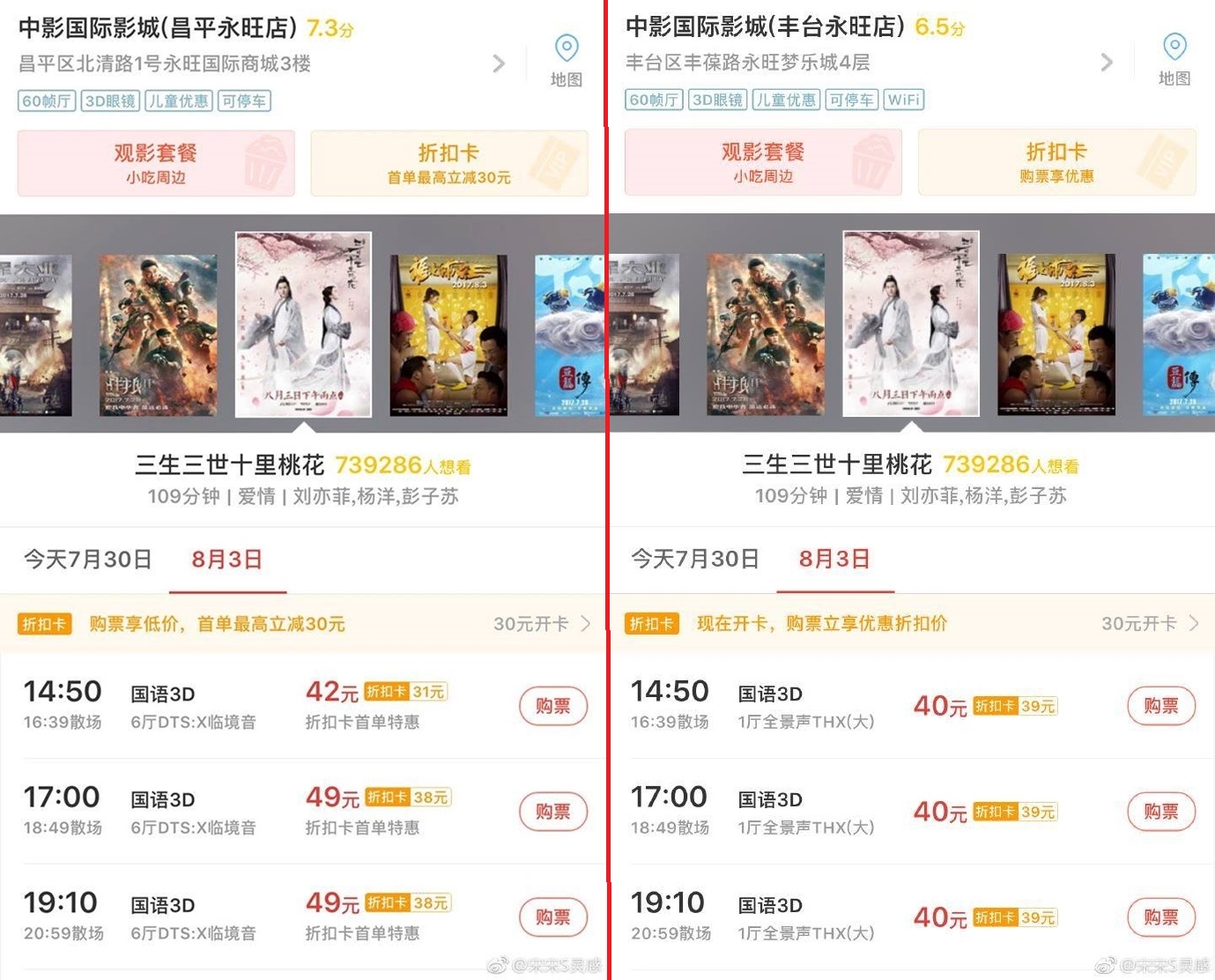Buy ticket for right 19:10 showing at 40元
This screenshot has width=1215, height=980.
pos(1161,917)
